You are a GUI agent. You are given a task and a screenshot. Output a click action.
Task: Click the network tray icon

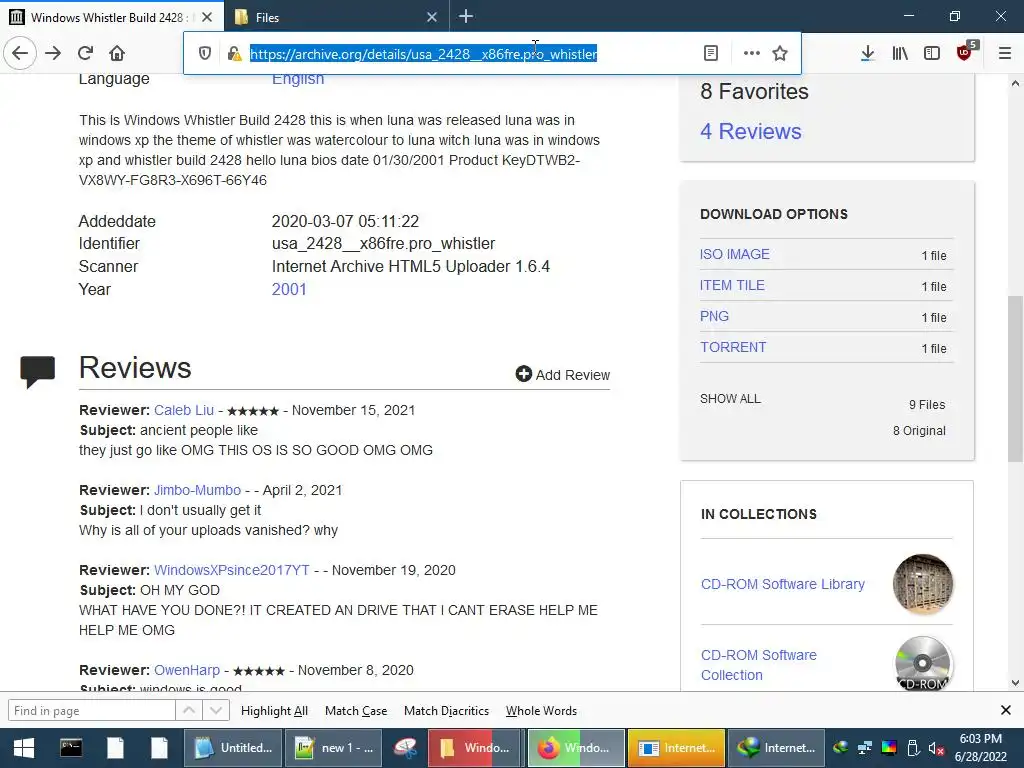click(865, 748)
